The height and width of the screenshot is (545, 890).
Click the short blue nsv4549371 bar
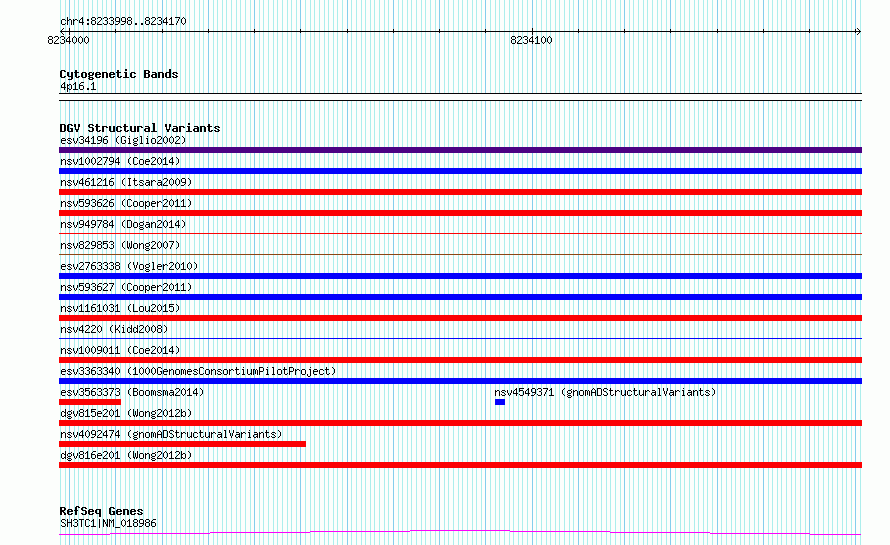[x=499, y=402]
